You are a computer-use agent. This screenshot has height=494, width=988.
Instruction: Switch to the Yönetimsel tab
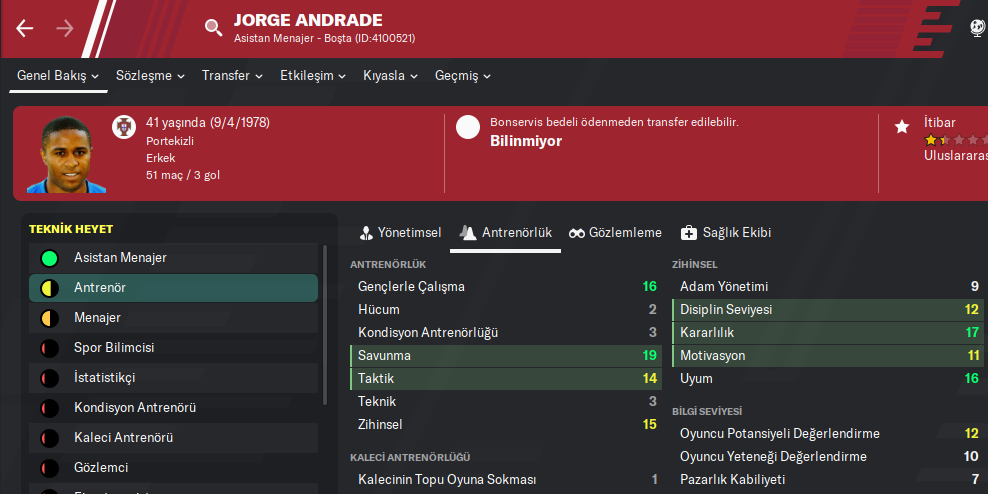[400, 233]
